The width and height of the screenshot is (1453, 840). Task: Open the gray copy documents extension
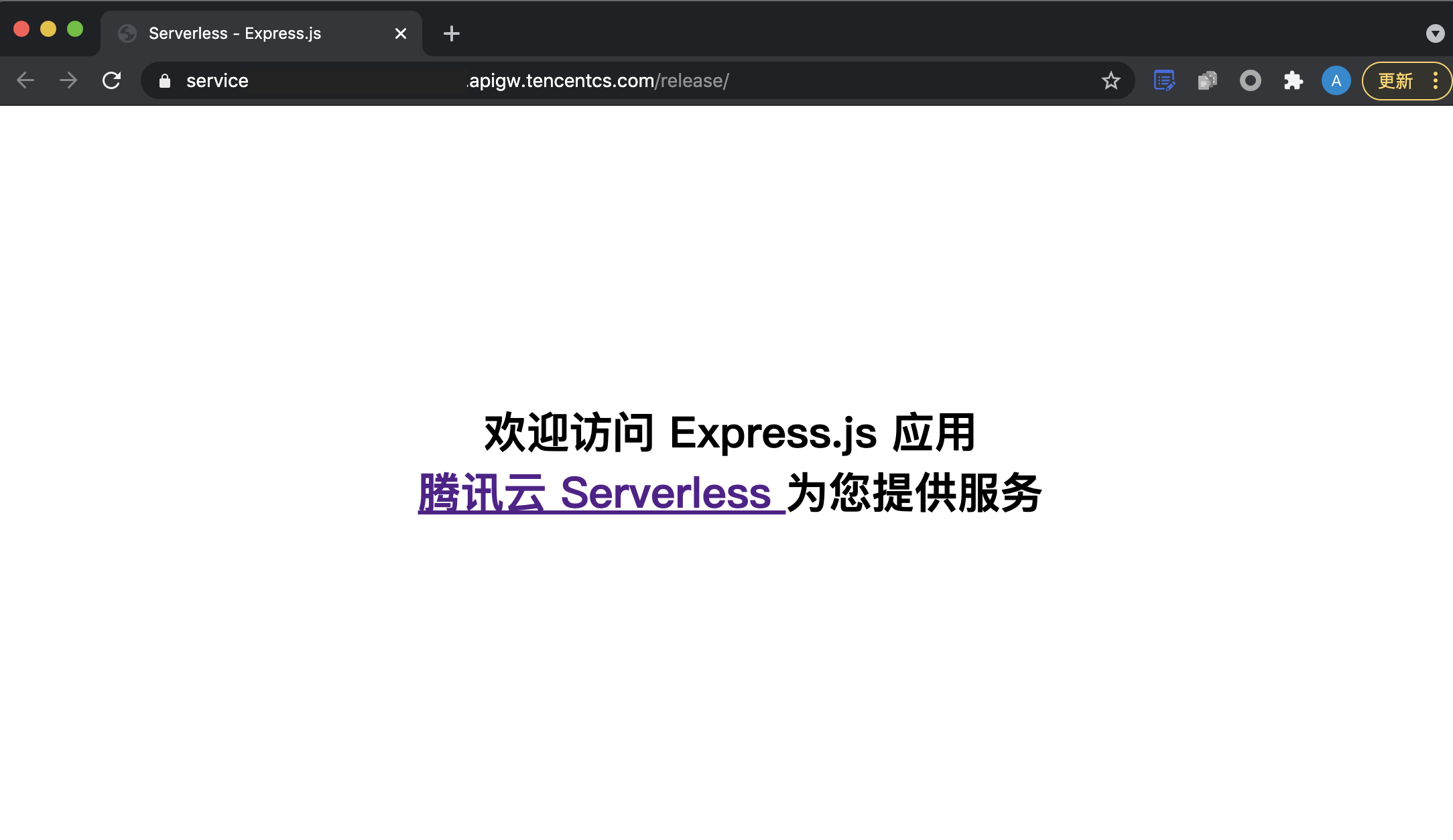(1207, 80)
